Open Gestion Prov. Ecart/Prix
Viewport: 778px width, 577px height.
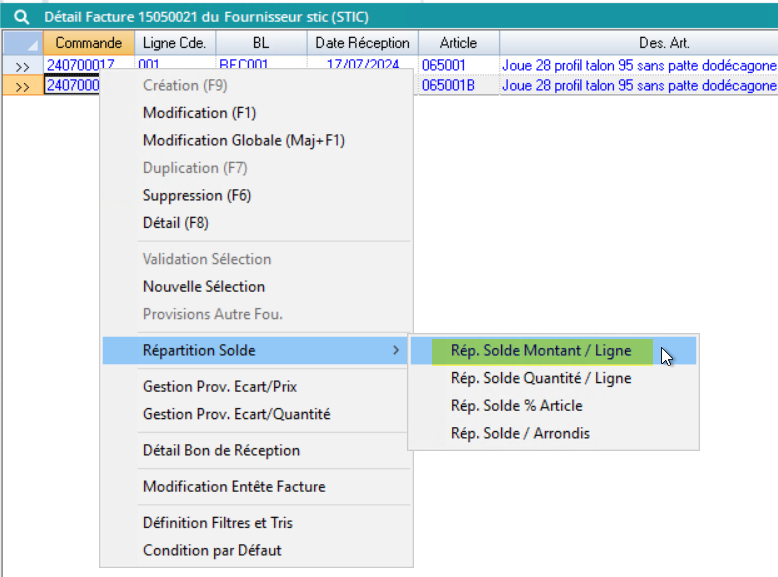coord(220,386)
